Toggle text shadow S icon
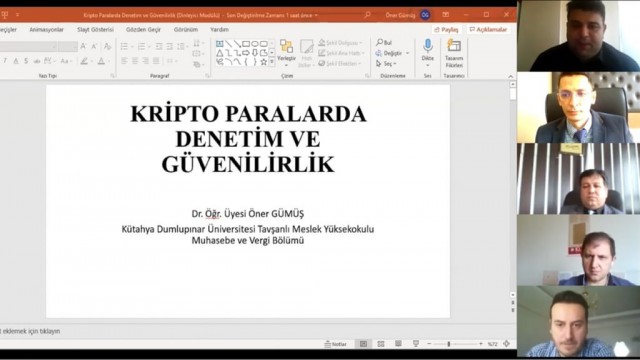The width and height of the screenshot is (640, 360). click(x=26, y=61)
